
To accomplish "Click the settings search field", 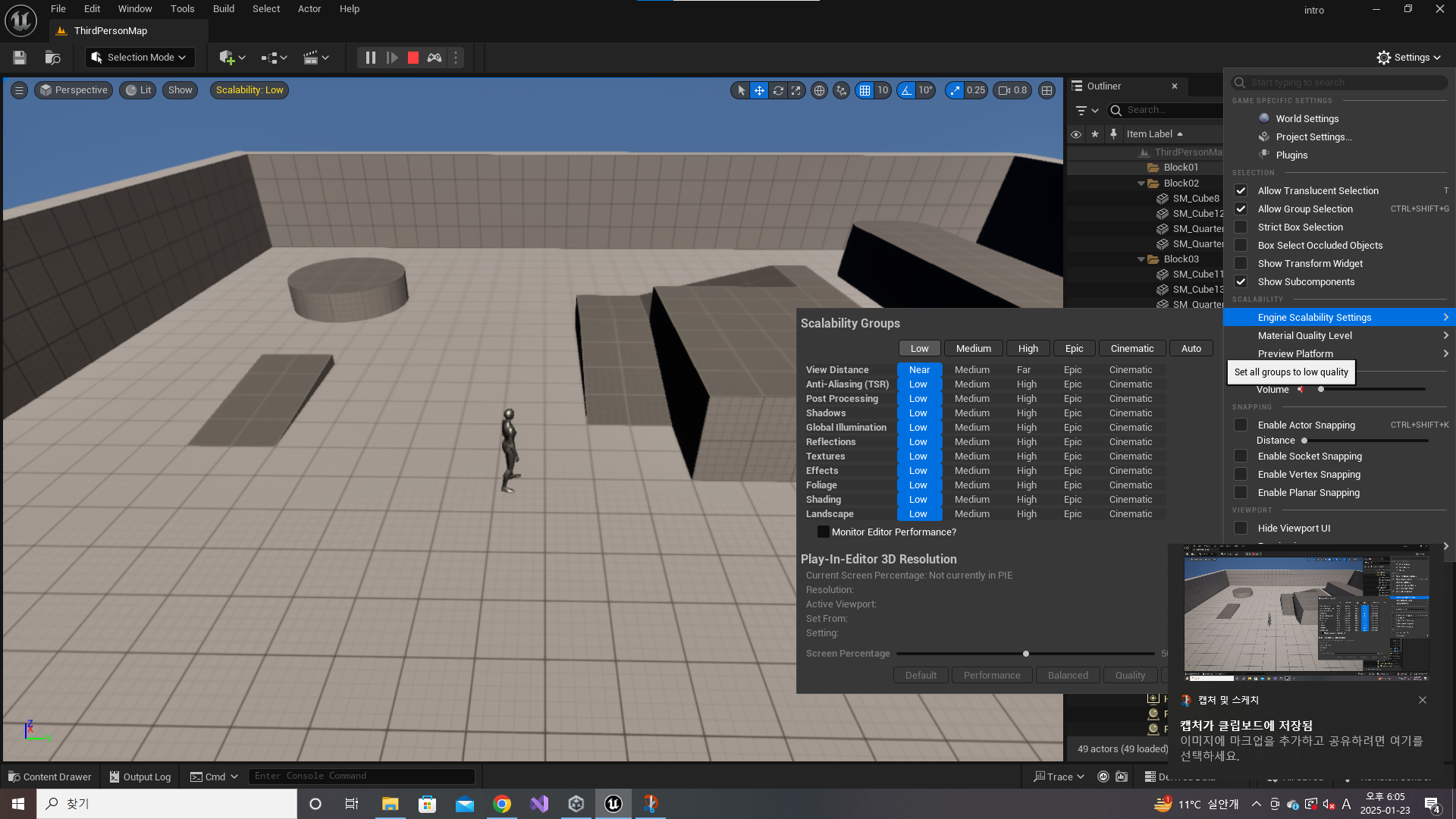I will pos(1339,83).
